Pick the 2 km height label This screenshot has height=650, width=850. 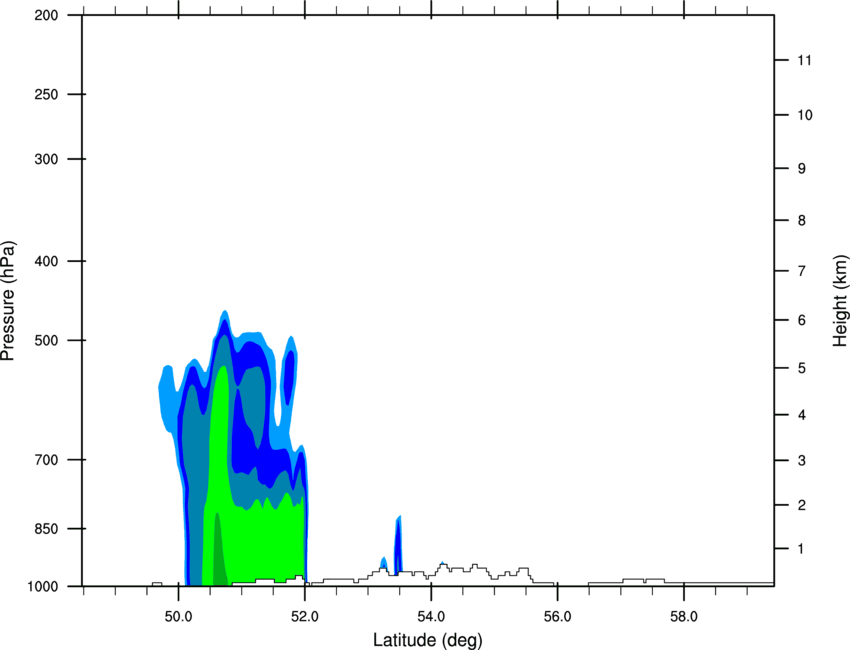point(802,505)
